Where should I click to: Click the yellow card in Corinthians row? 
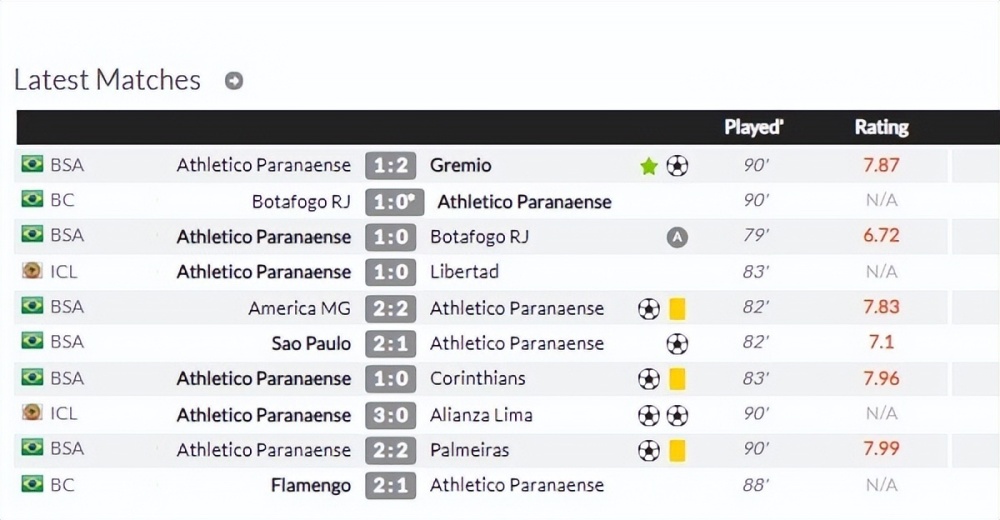pos(677,379)
